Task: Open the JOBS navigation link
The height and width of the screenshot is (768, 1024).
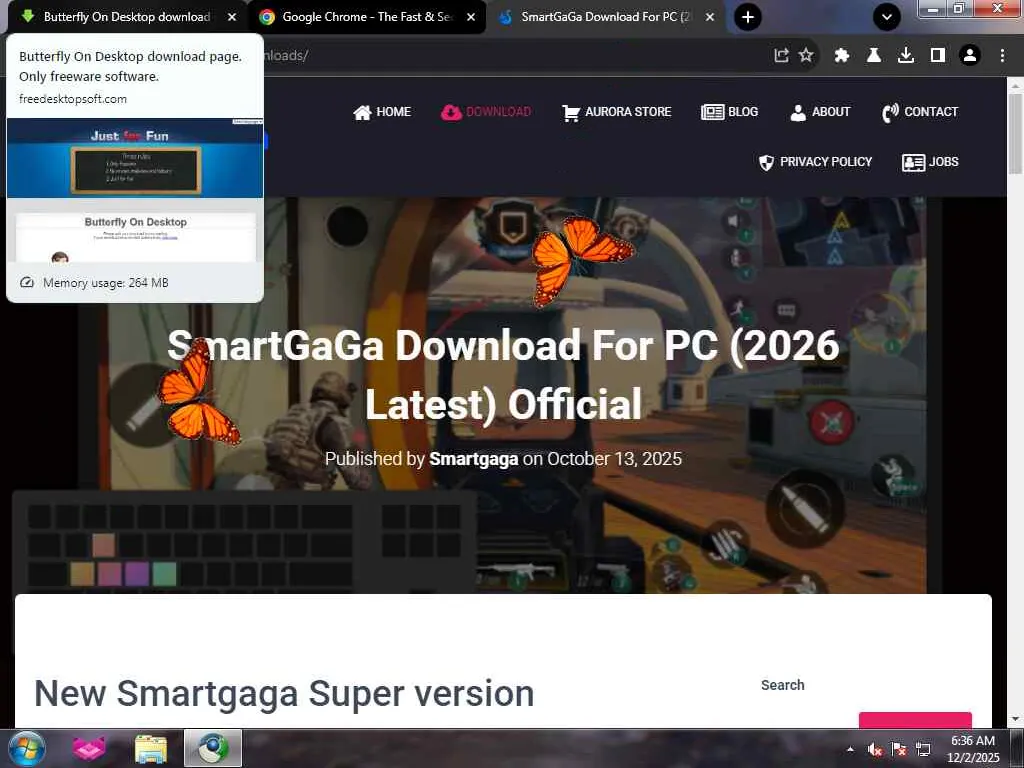Action: [x=930, y=162]
